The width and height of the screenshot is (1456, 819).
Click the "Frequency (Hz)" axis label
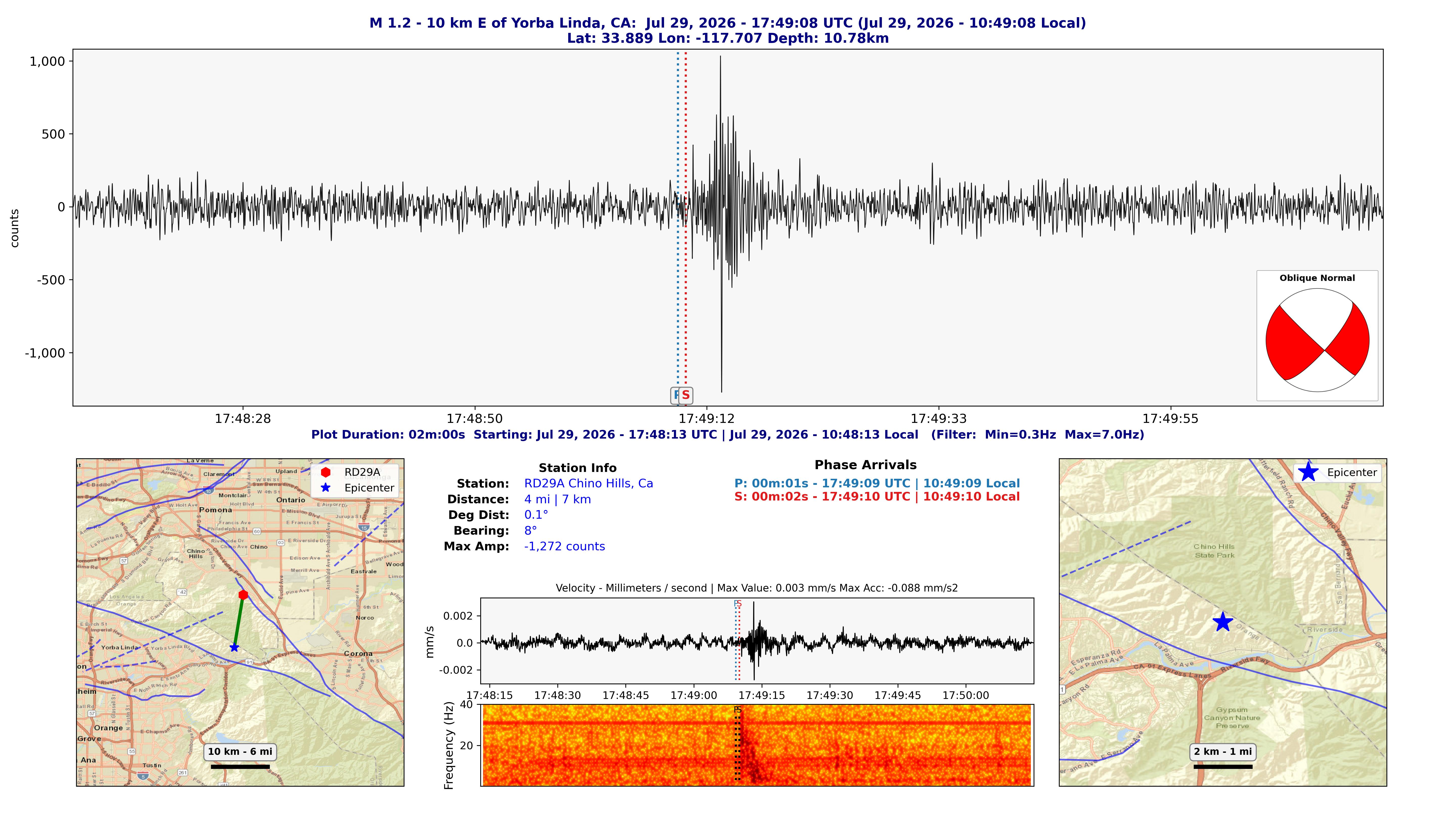[x=449, y=745]
